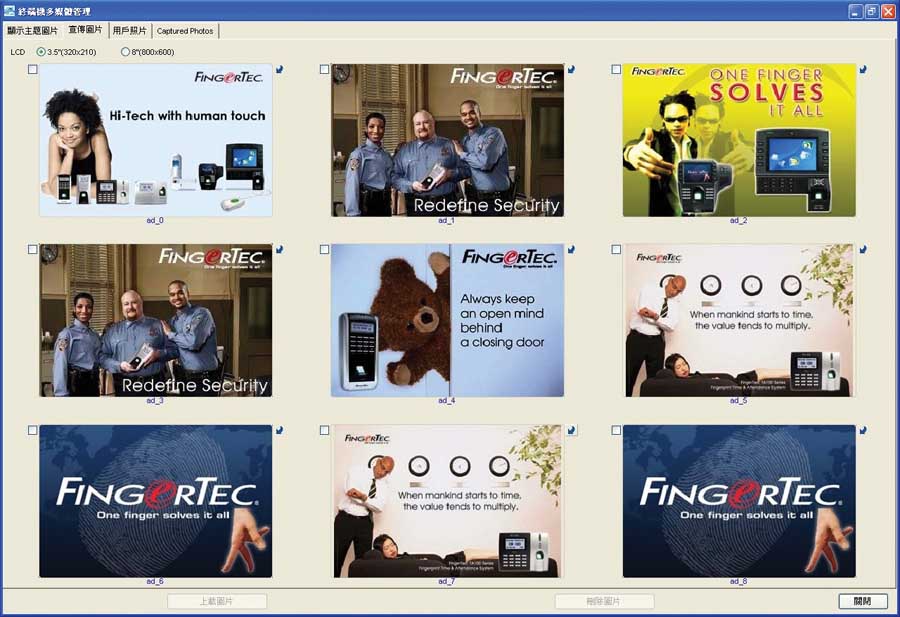Viewport: 900px width, 617px height.
Task: Click the blue arrow icon beside ad_1
Action: click(x=572, y=69)
